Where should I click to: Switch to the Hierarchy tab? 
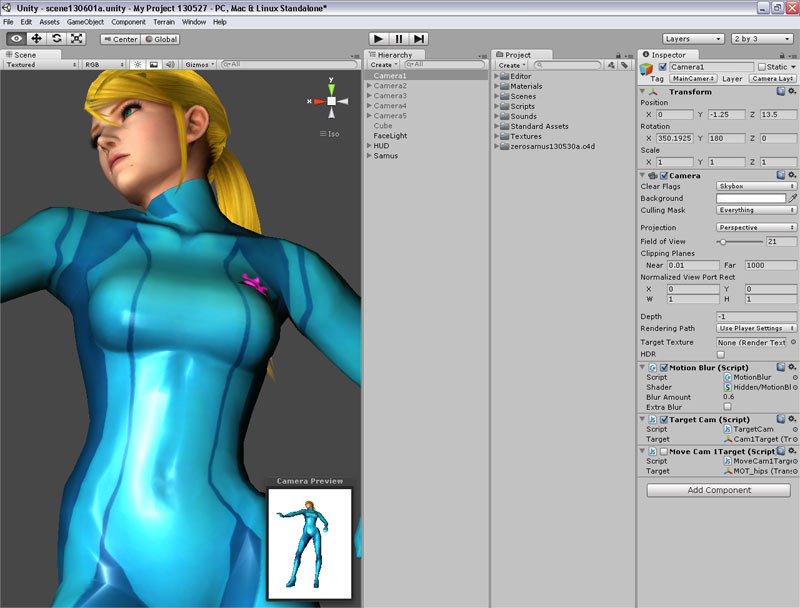(394, 55)
